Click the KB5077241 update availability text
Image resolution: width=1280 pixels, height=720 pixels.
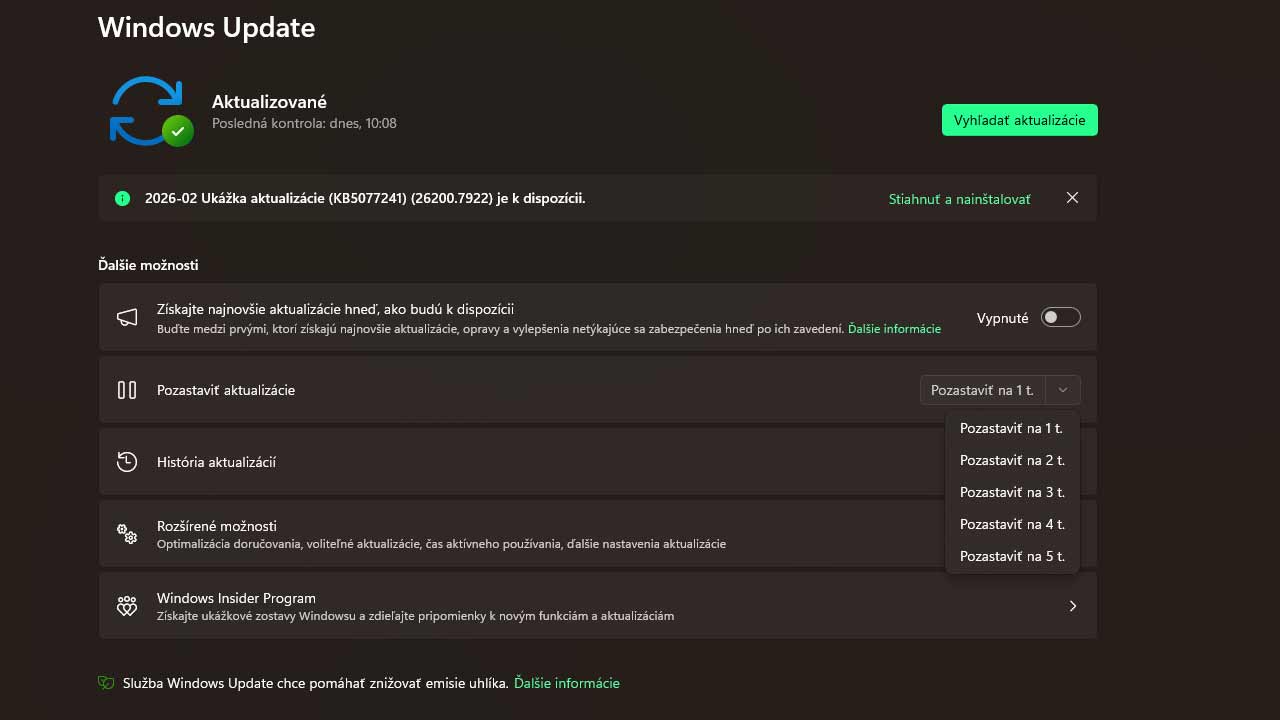365,198
